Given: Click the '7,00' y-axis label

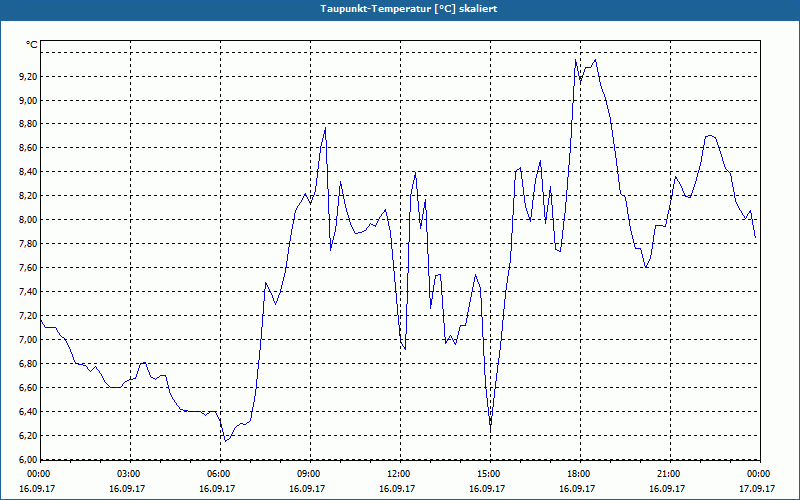Looking at the screenshot, I should pyautogui.click(x=28, y=340).
